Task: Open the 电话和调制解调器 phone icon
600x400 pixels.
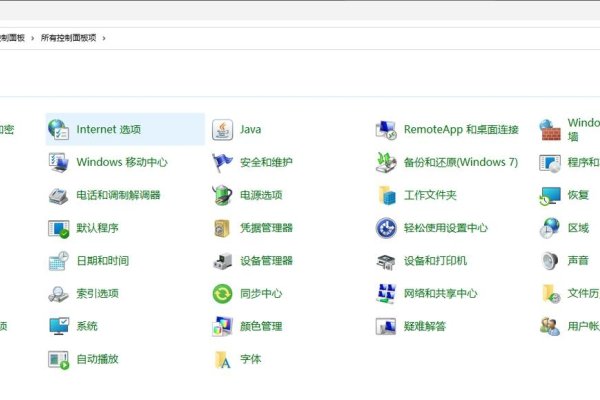Action: point(59,195)
